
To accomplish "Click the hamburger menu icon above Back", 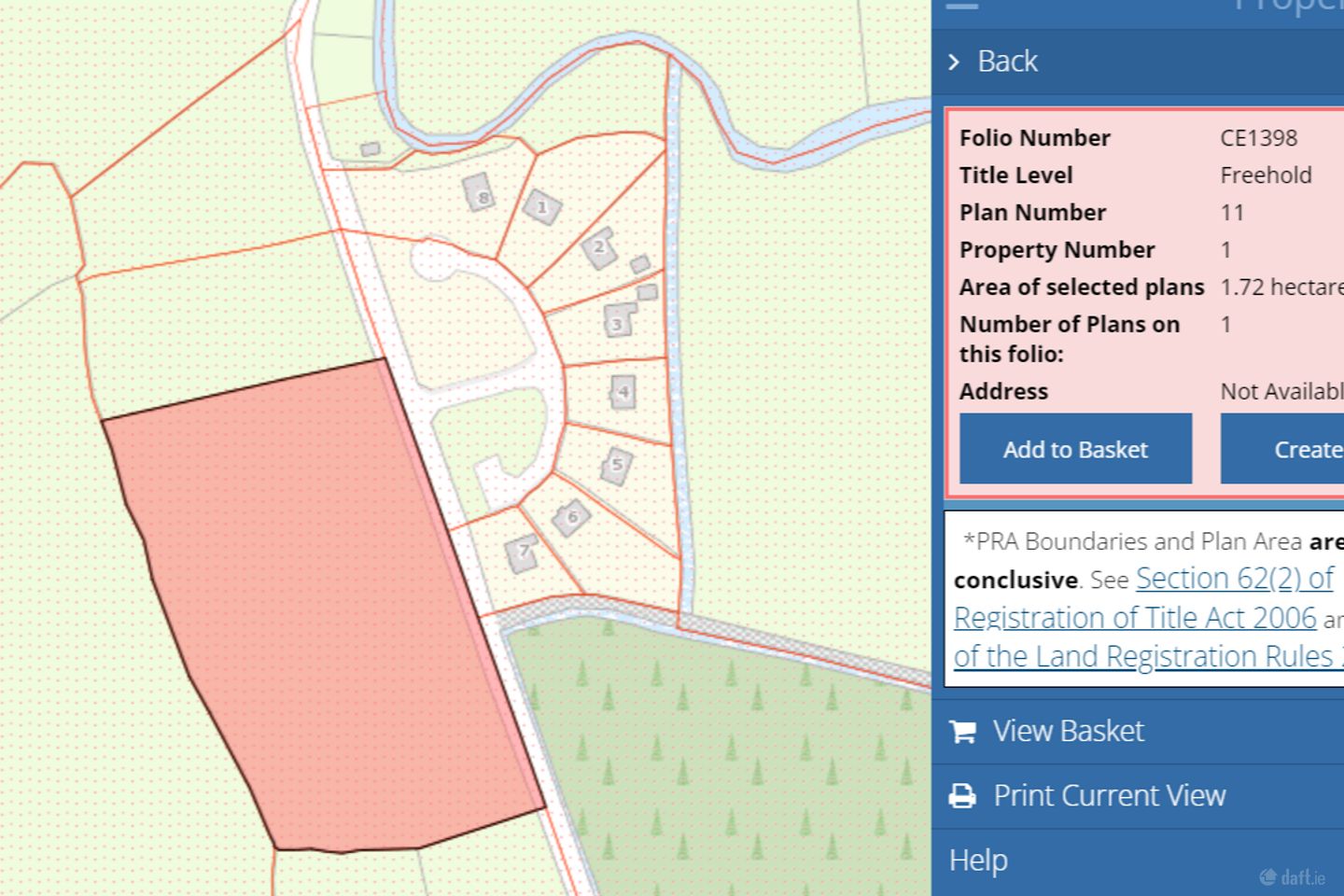I will (x=962, y=5).
